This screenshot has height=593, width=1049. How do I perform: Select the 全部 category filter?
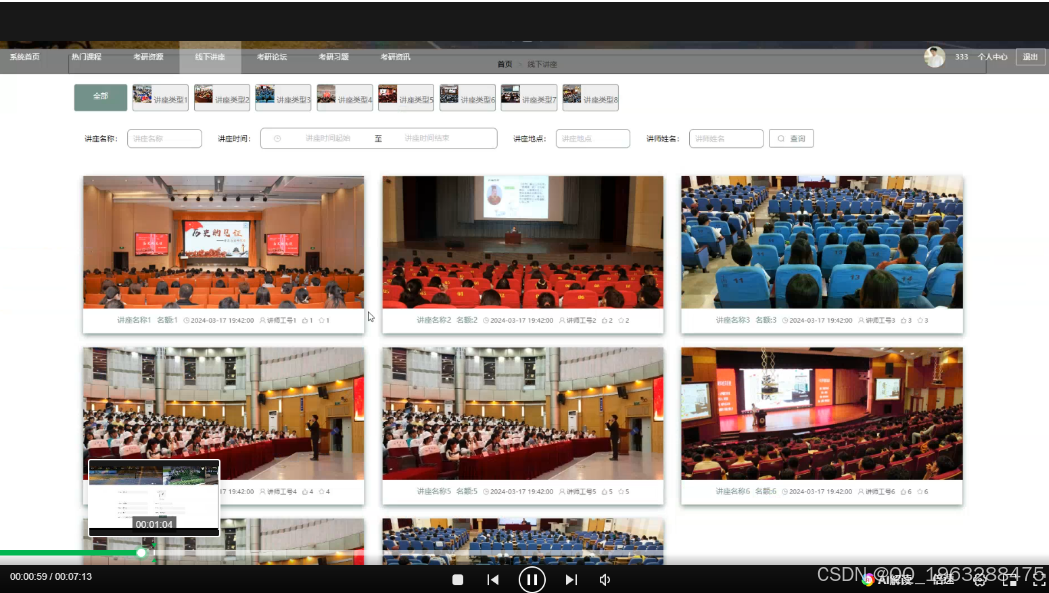(100, 97)
